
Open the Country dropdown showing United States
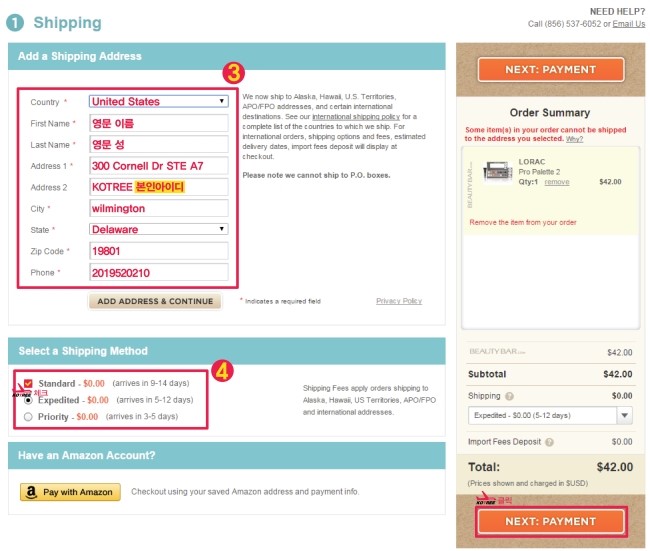point(158,102)
